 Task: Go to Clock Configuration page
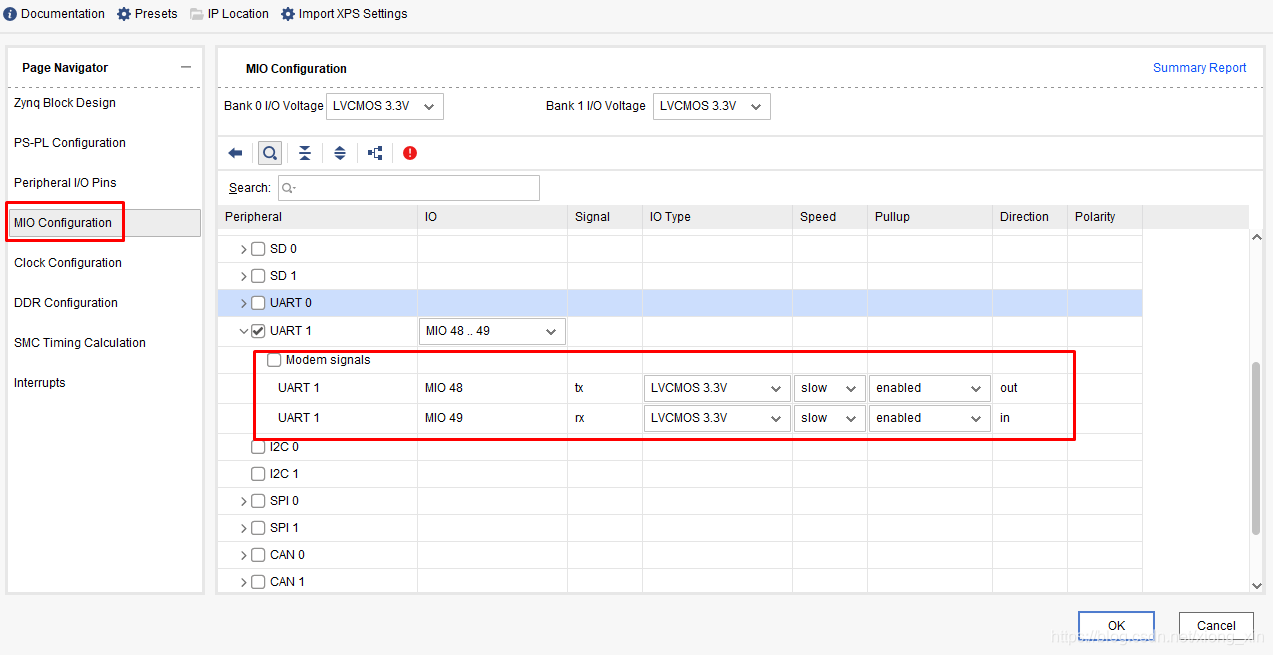68,263
